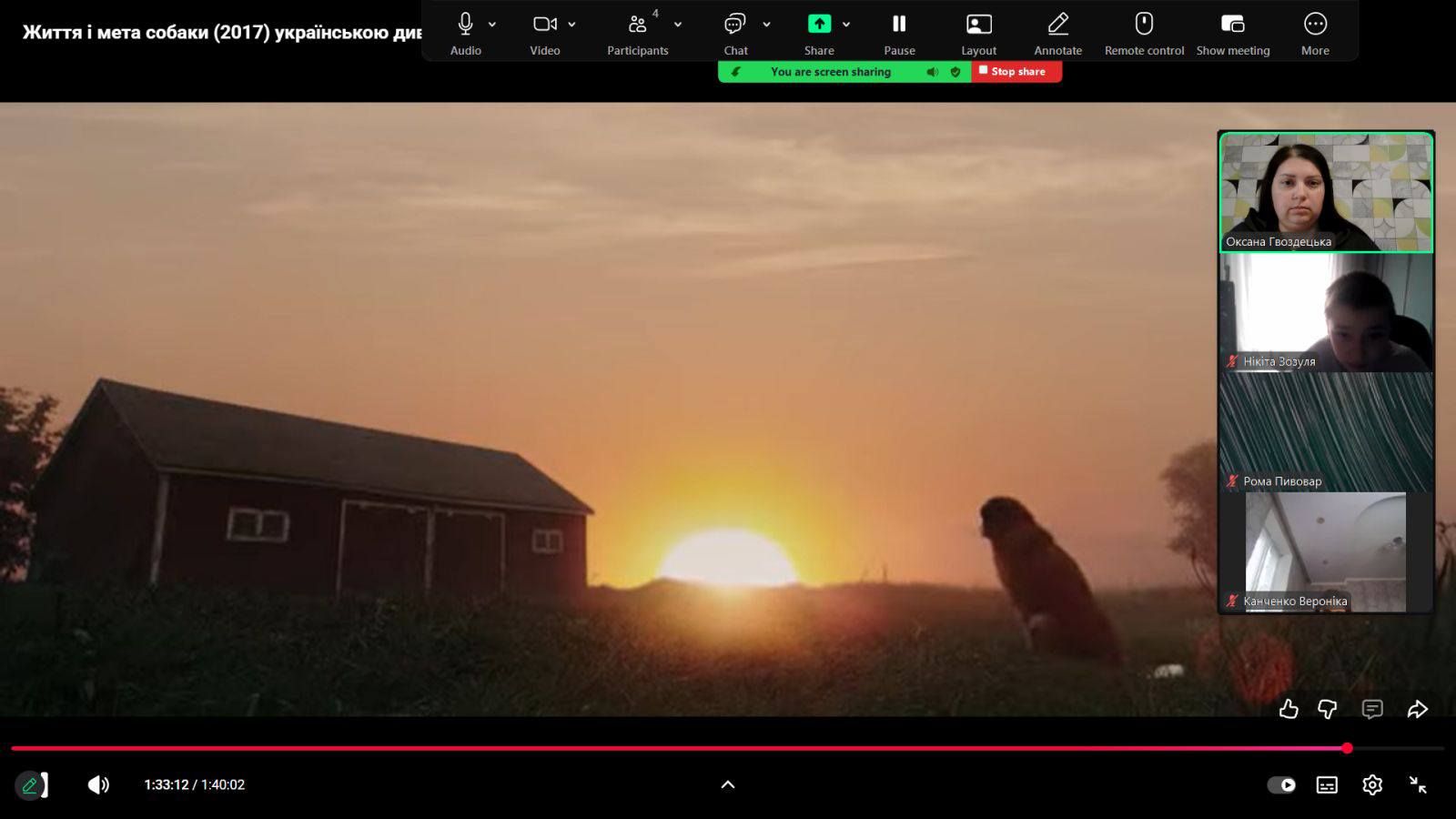
Task: Click the red Stop share button
Action: click(x=1016, y=71)
